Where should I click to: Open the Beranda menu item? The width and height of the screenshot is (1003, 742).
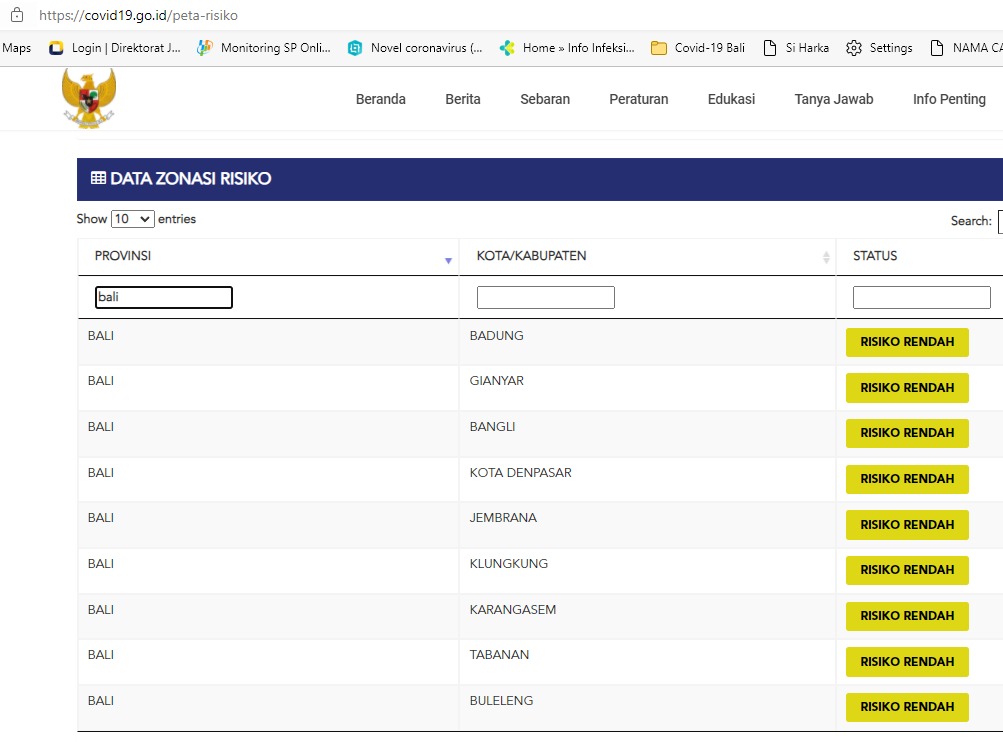click(x=381, y=99)
